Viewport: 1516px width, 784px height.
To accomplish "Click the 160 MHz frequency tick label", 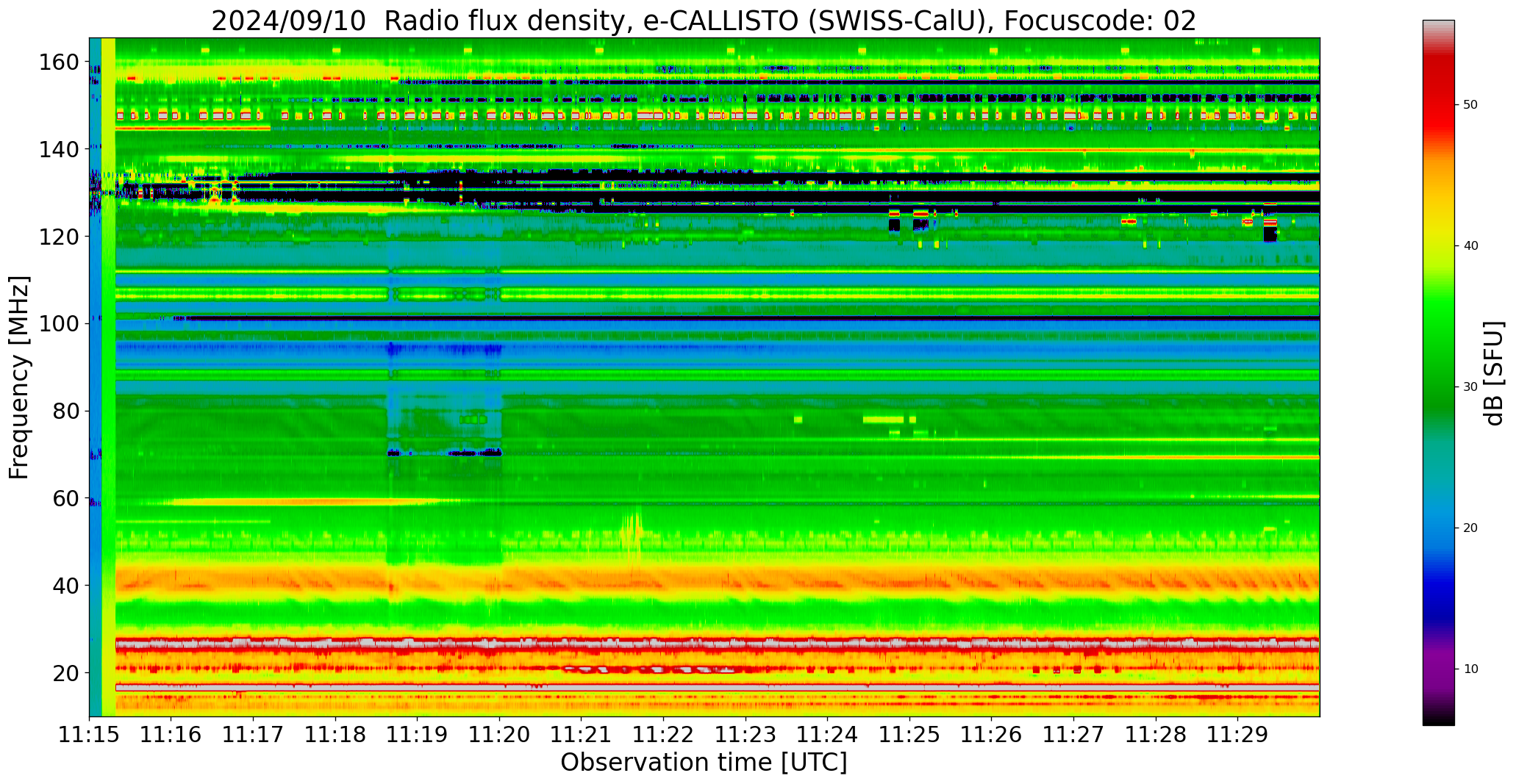I will click(59, 62).
